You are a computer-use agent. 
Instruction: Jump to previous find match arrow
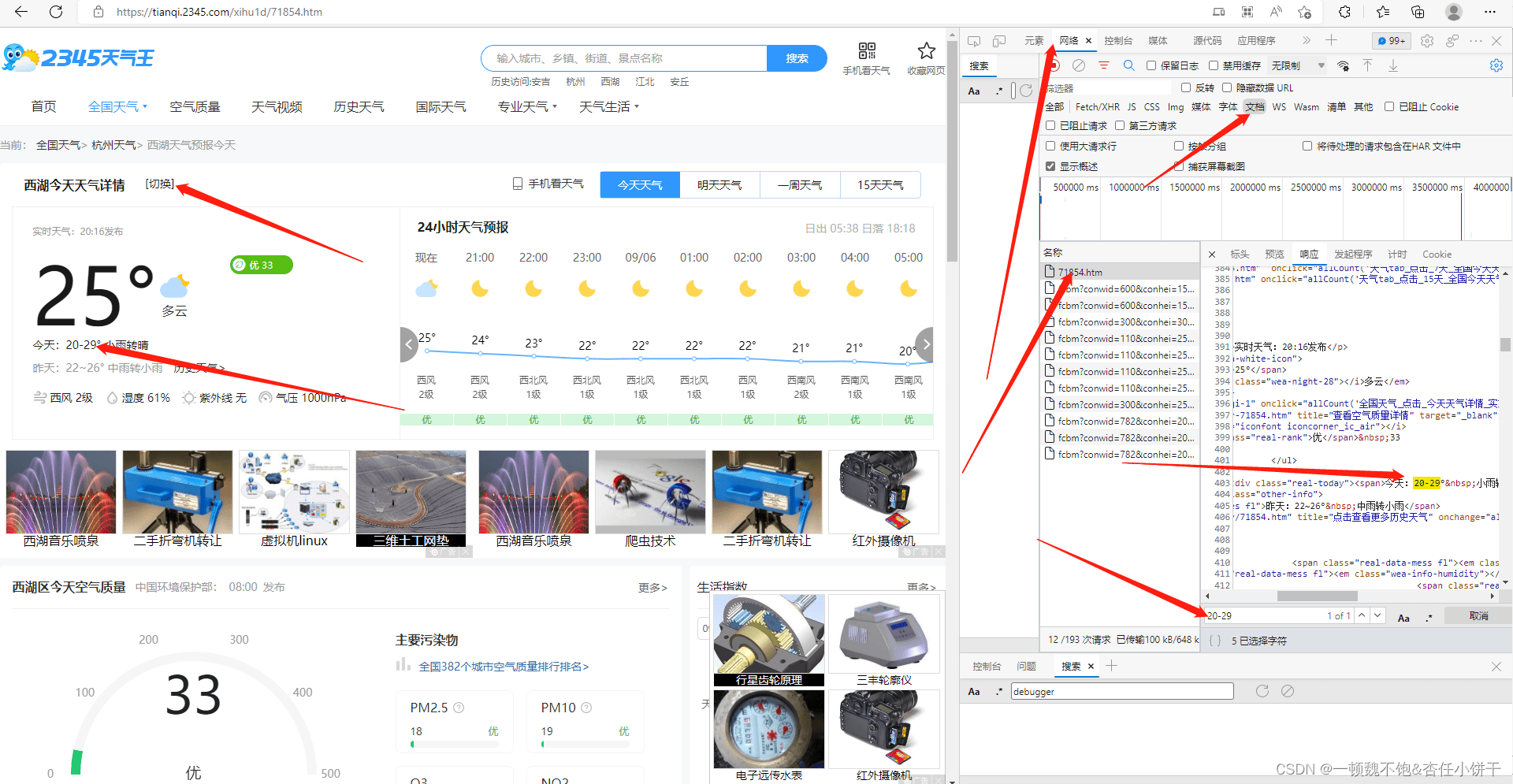[x=1362, y=615]
